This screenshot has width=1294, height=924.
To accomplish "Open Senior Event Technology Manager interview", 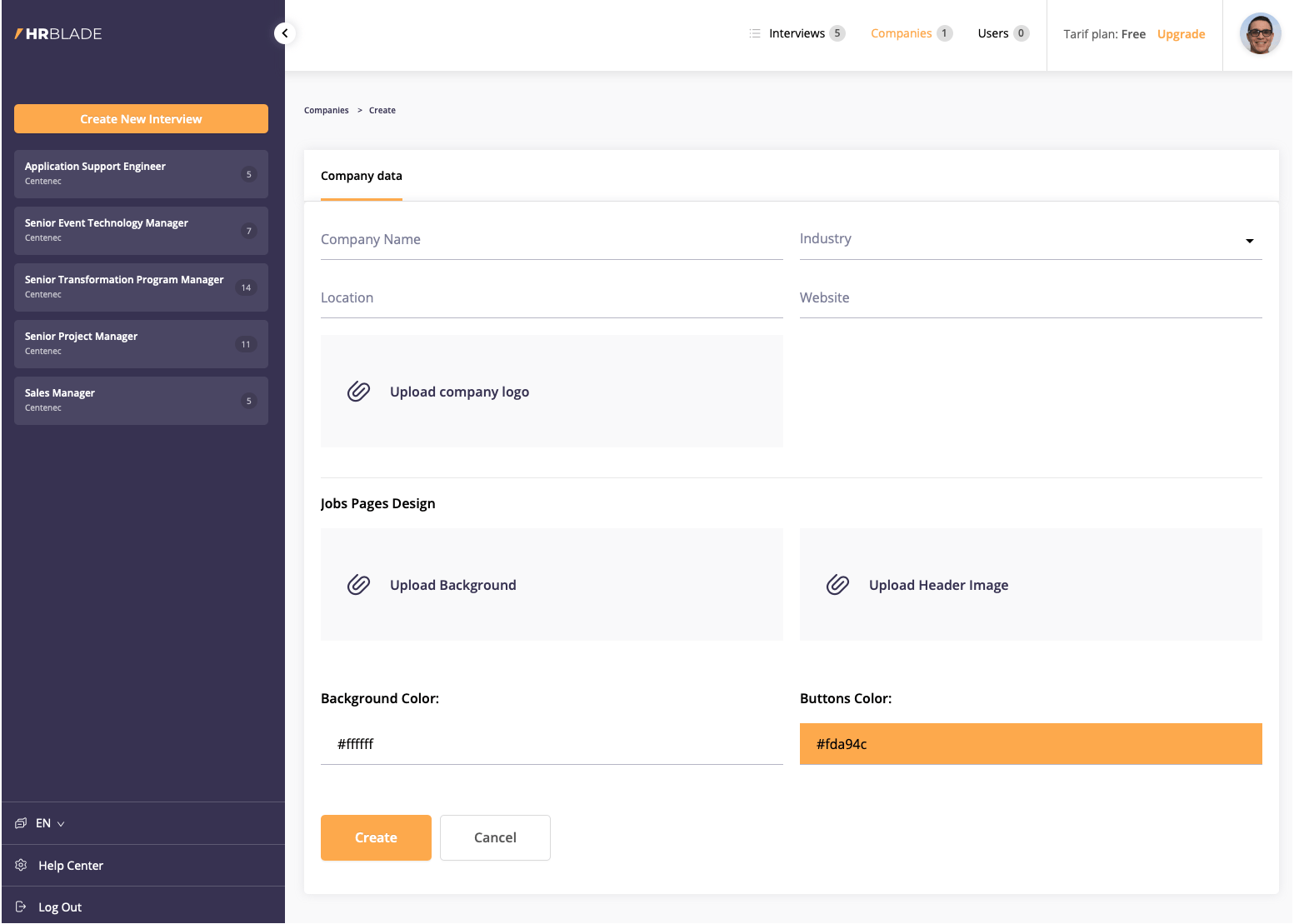I will 141,231.
